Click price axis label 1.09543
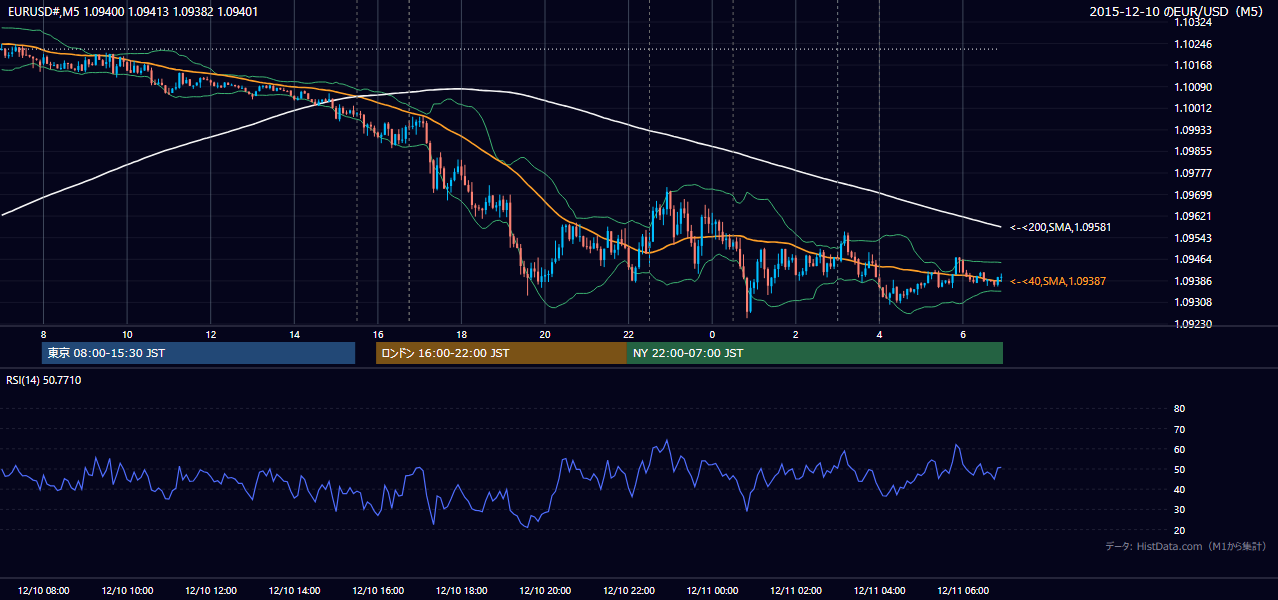Screen dimensions: 1278x600 coord(1191,238)
